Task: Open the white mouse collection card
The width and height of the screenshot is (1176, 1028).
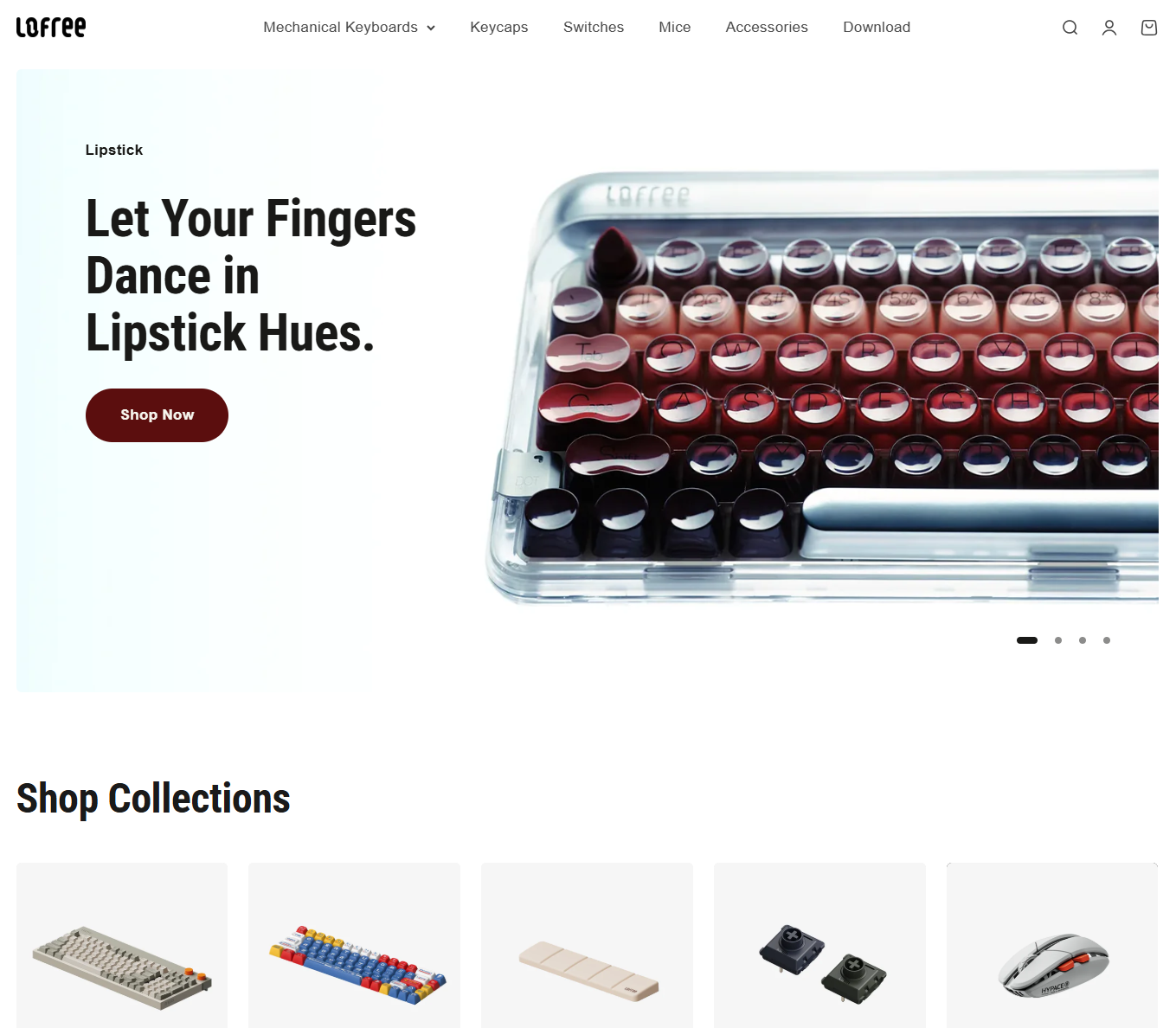Action: tap(1052, 945)
